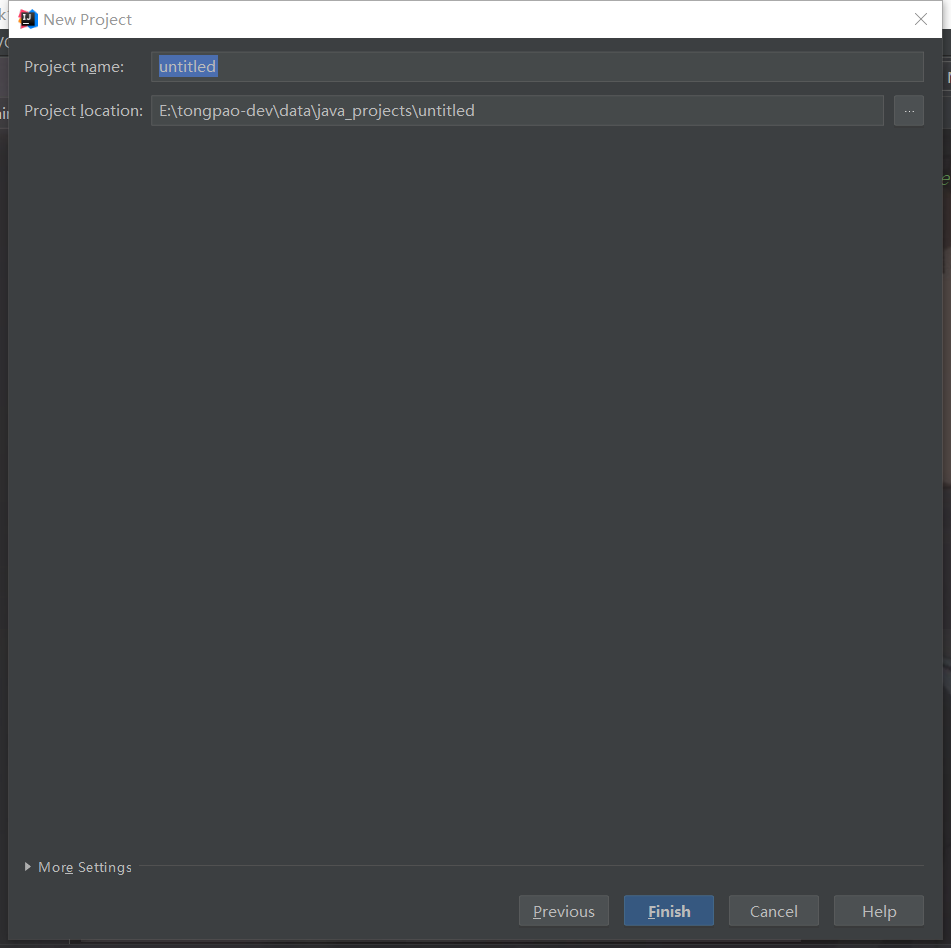The height and width of the screenshot is (948, 951).
Task: Cancel the new project wizard
Action: click(x=773, y=911)
